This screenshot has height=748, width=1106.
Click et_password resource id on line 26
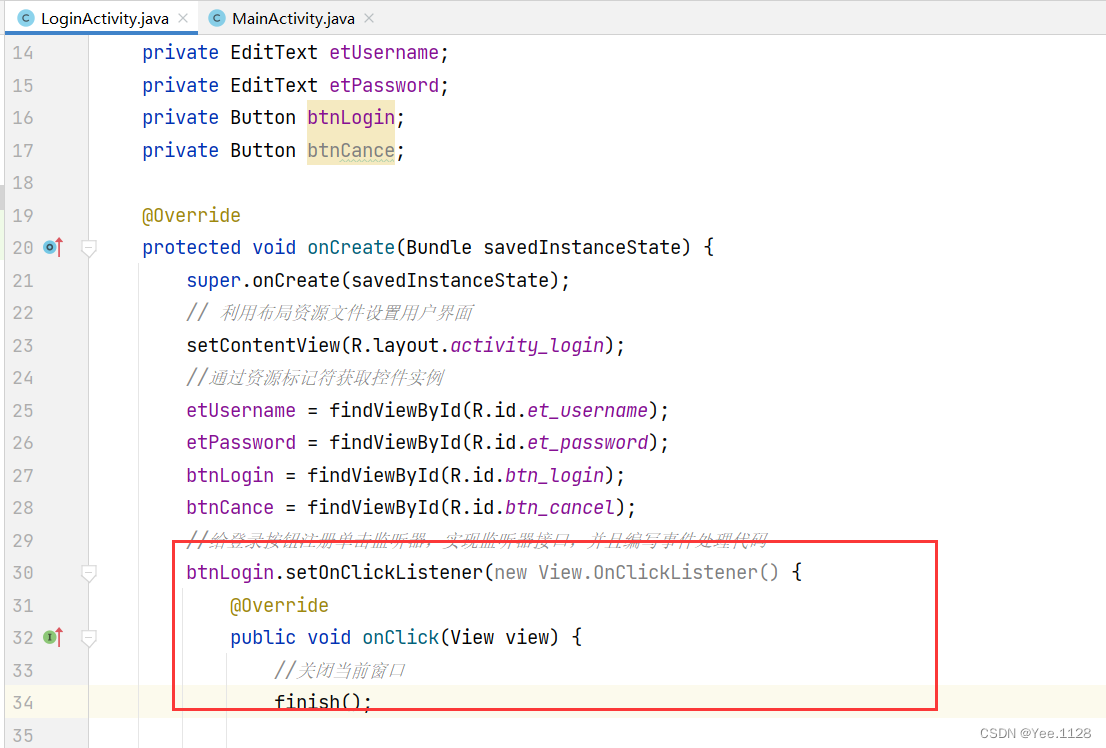[587, 442]
